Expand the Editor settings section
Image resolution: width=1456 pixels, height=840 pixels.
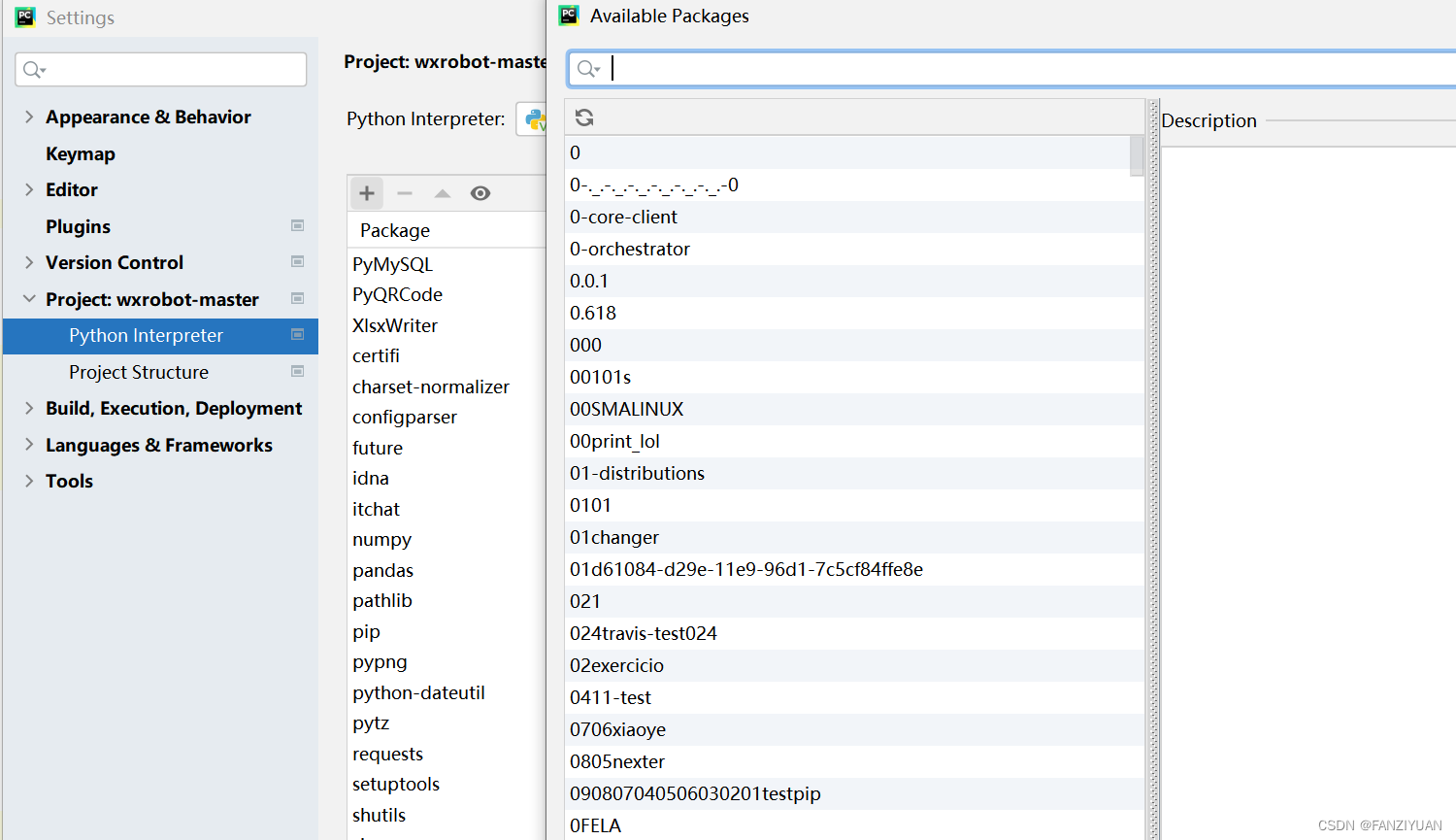tap(29, 189)
